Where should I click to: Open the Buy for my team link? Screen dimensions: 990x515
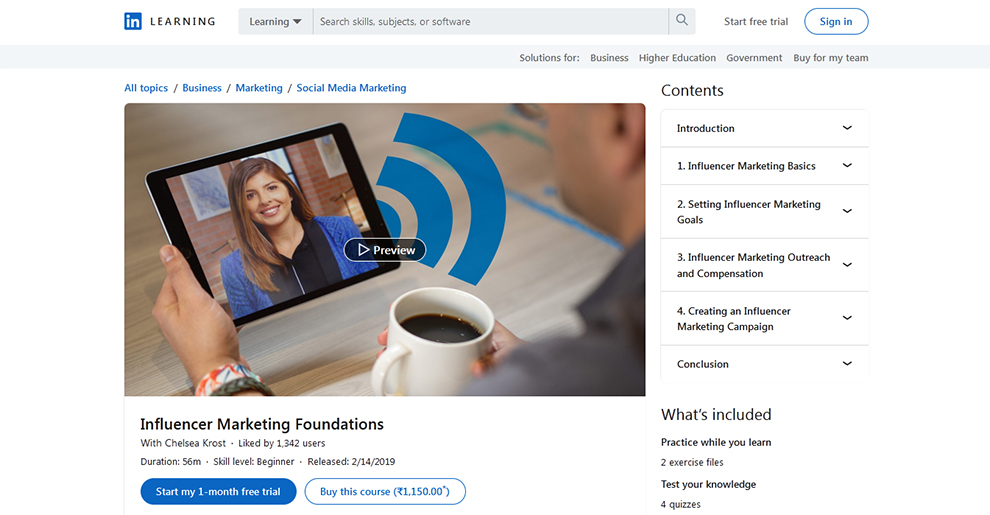[x=831, y=57]
